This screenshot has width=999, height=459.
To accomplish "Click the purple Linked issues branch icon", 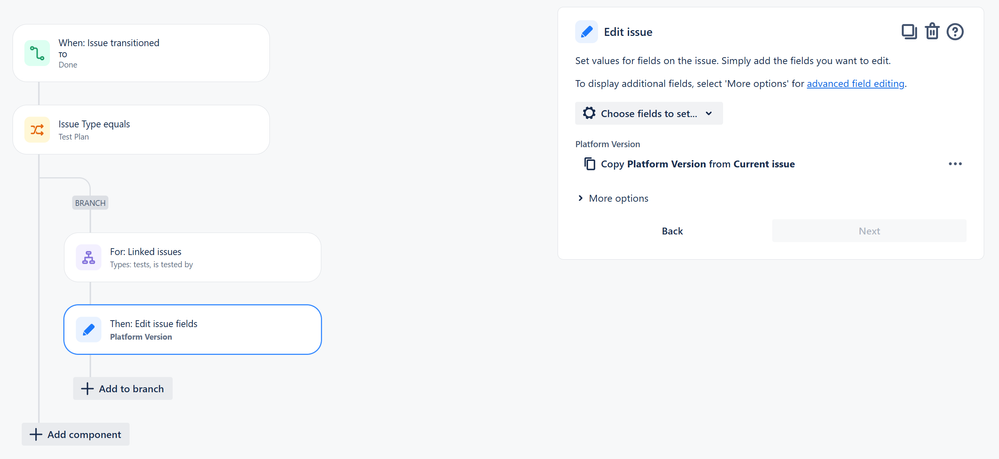I will tap(89, 258).
